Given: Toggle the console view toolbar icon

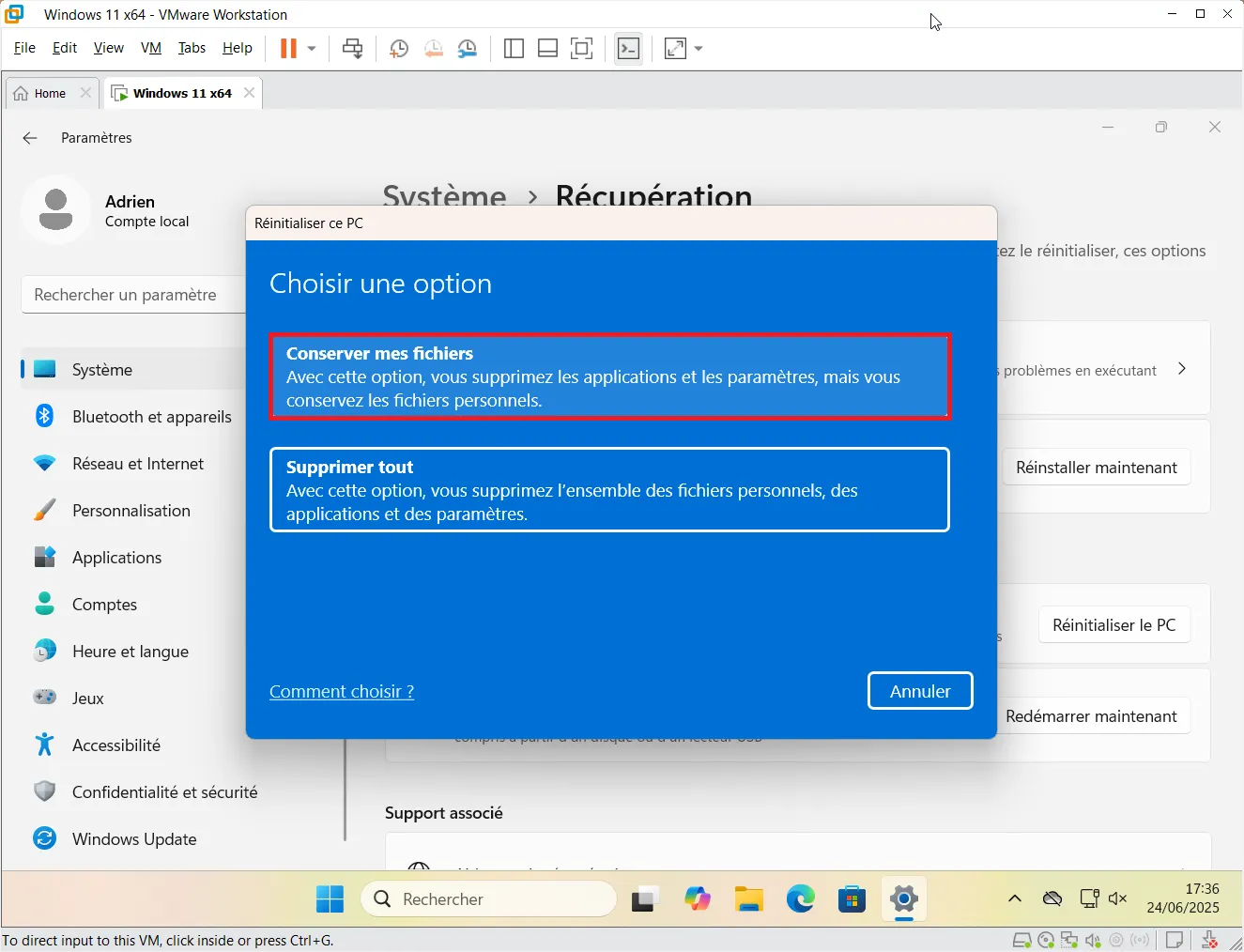Looking at the screenshot, I should (x=628, y=49).
